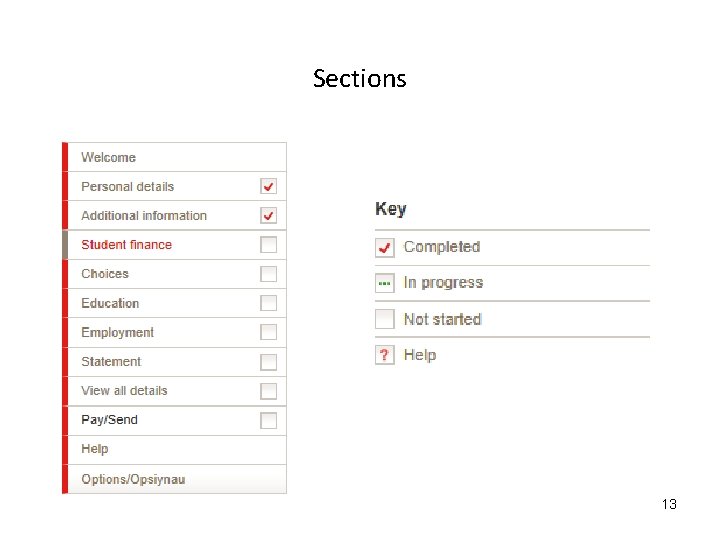The width and height of the screenshot is (720, 540).
Task: Tick the Education section checkbox
Action: 268,303
